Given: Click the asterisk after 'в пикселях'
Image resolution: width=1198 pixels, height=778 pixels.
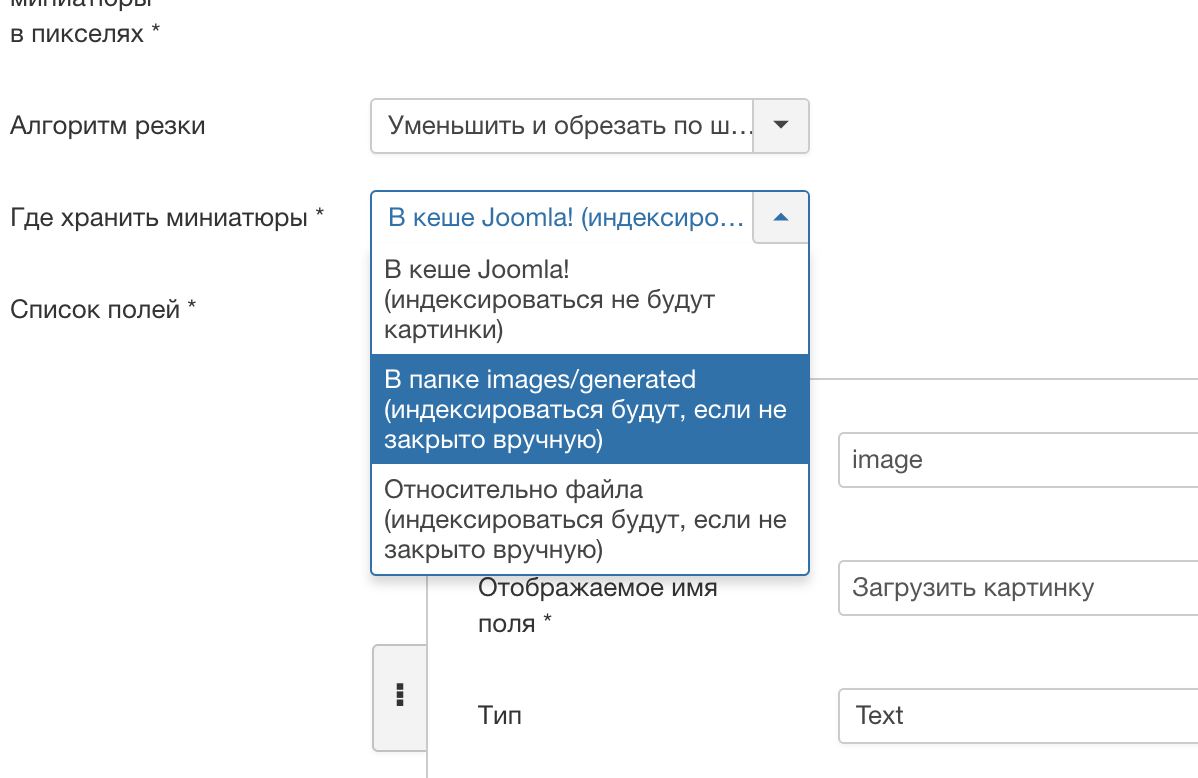Looking at the screenshot, I should tap(155, 32).
